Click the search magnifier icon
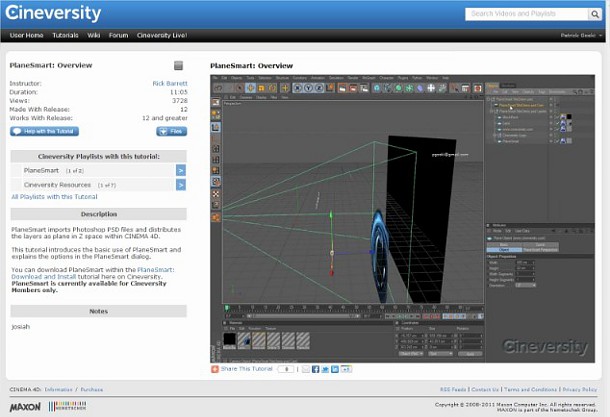This screenshot has width=610, height=417. point(594,14)
